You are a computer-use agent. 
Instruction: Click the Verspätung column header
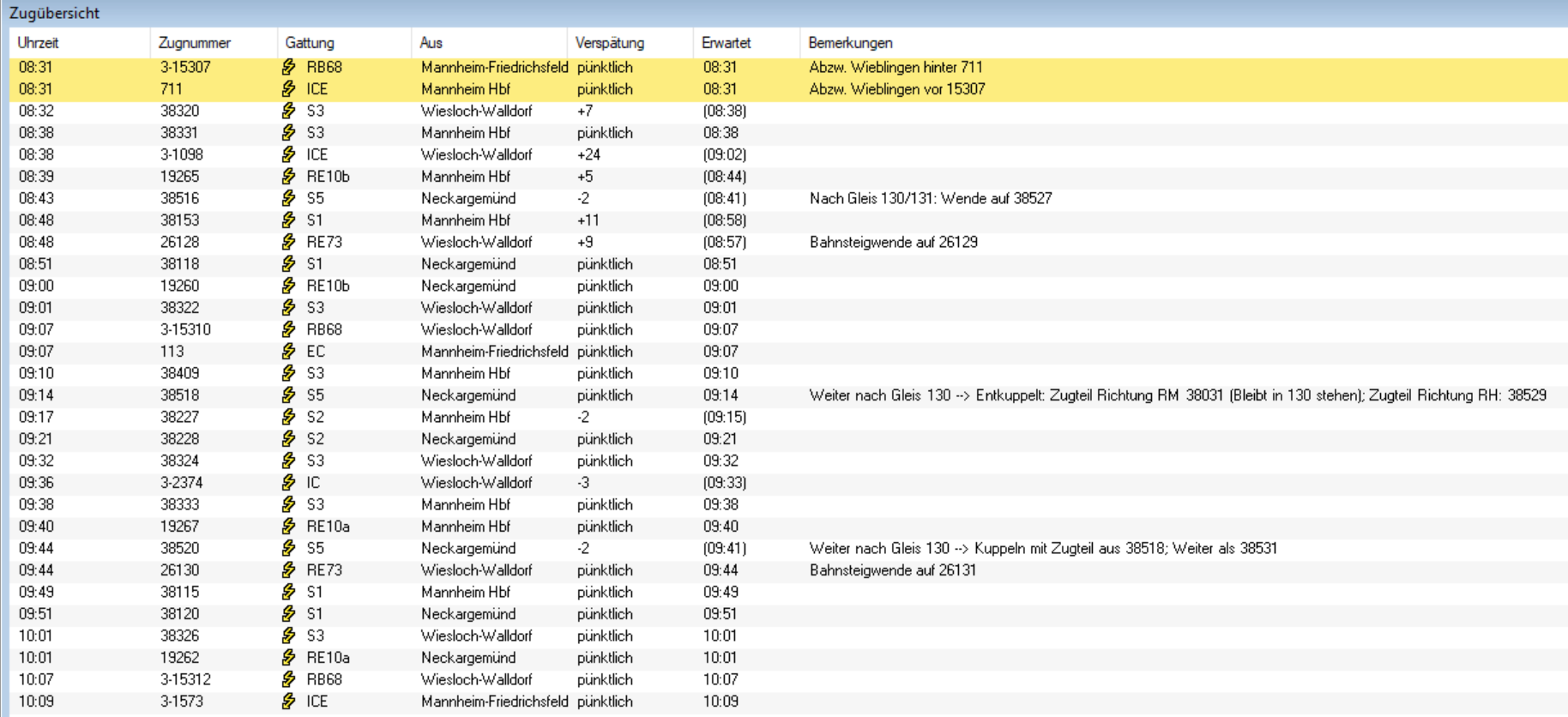[x=609, y=43]
